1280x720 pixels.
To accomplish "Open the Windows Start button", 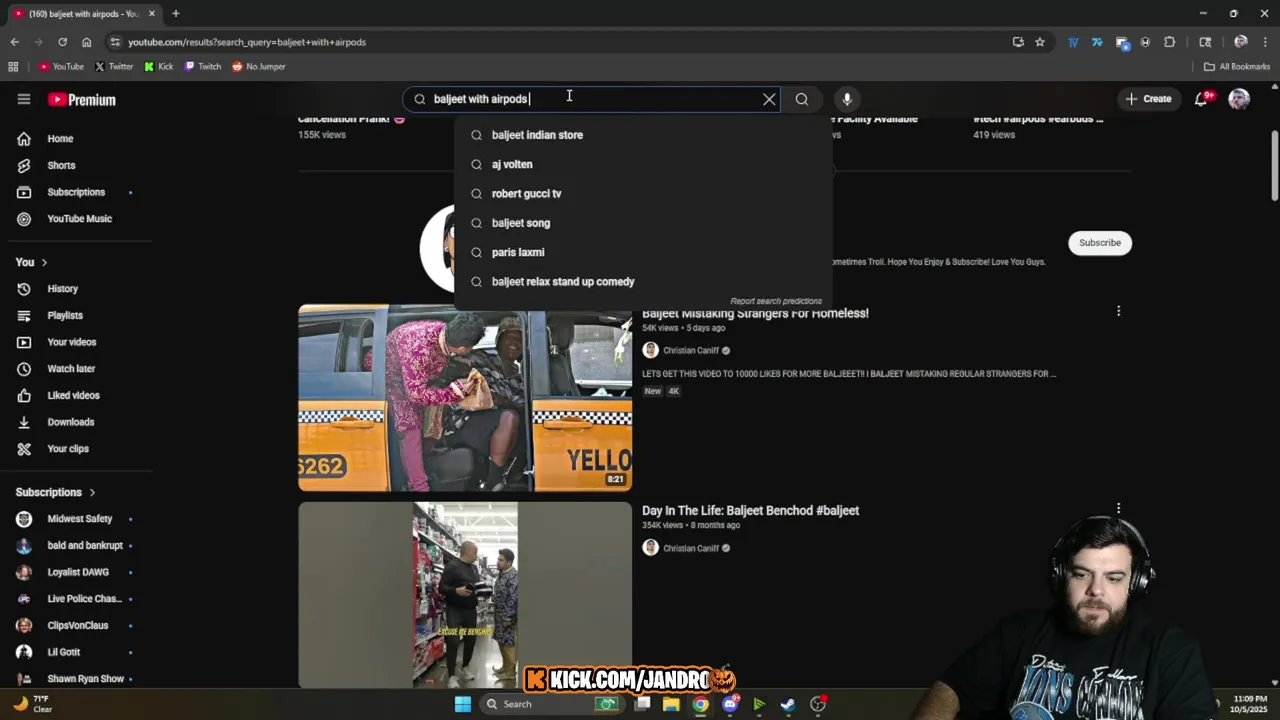I will pos(463,704).
